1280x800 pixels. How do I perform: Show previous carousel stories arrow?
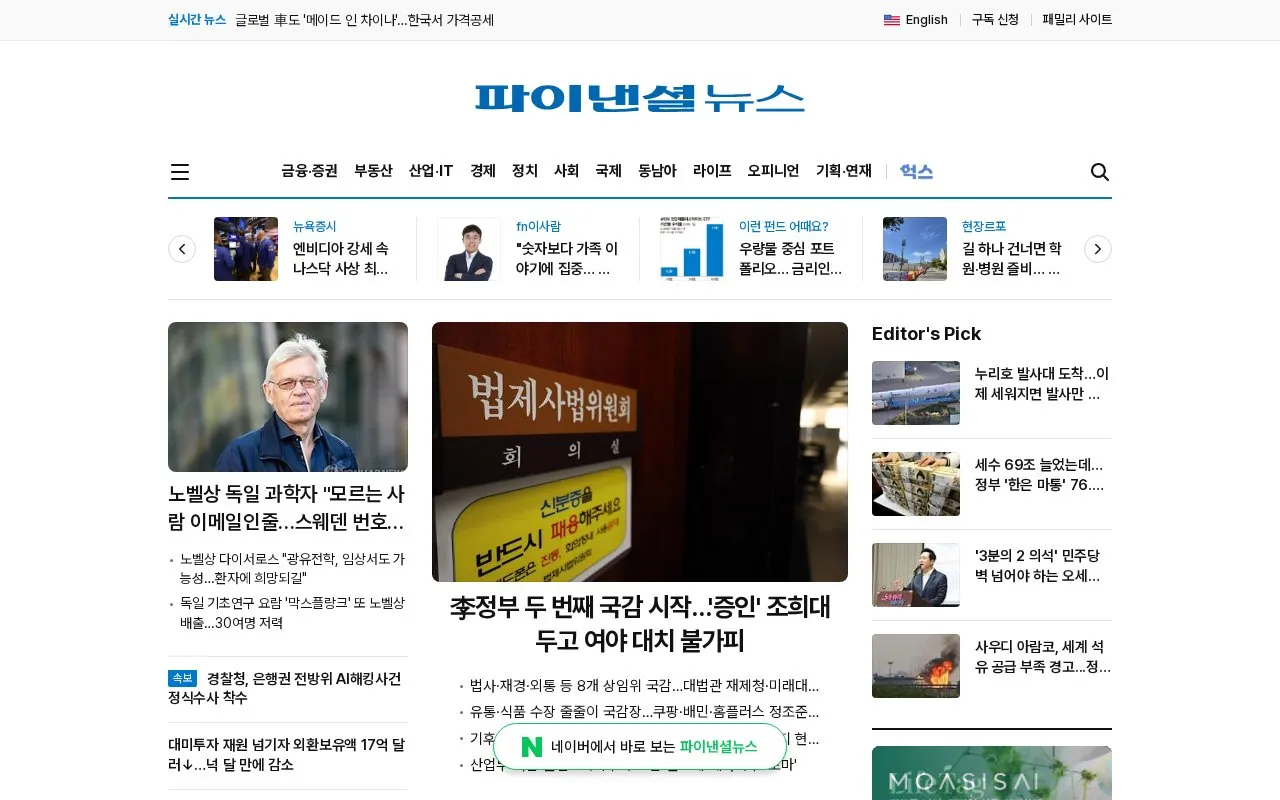[182, 249]
